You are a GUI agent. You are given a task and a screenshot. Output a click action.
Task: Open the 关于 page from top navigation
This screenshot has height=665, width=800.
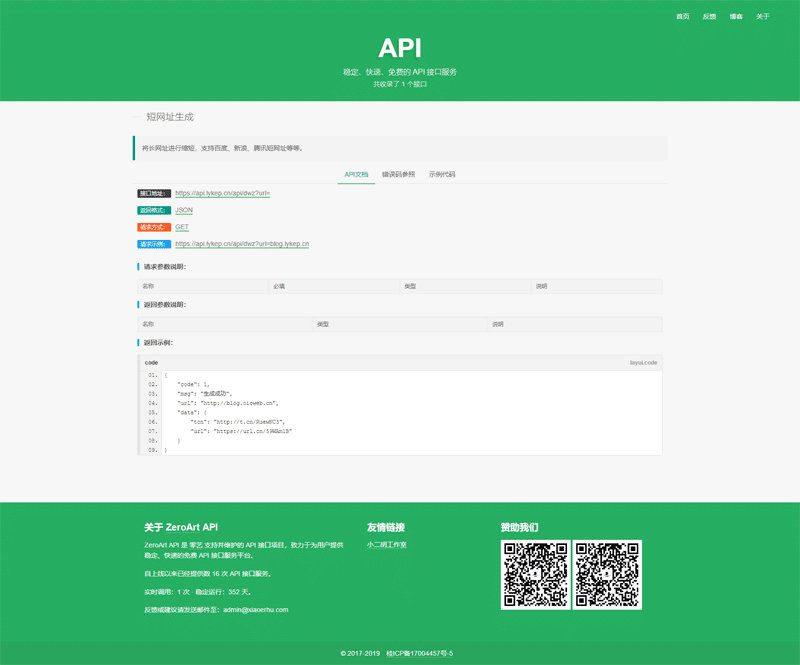[763, 16]
